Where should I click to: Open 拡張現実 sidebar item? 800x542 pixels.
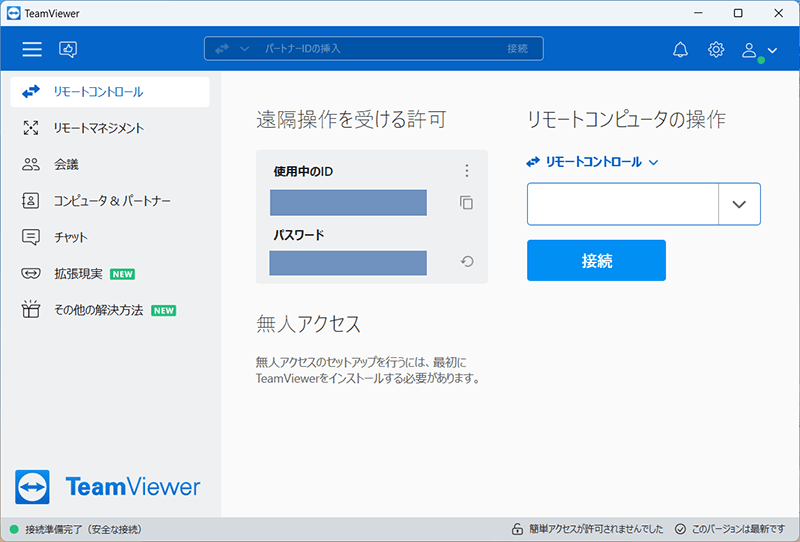point(110,274)
